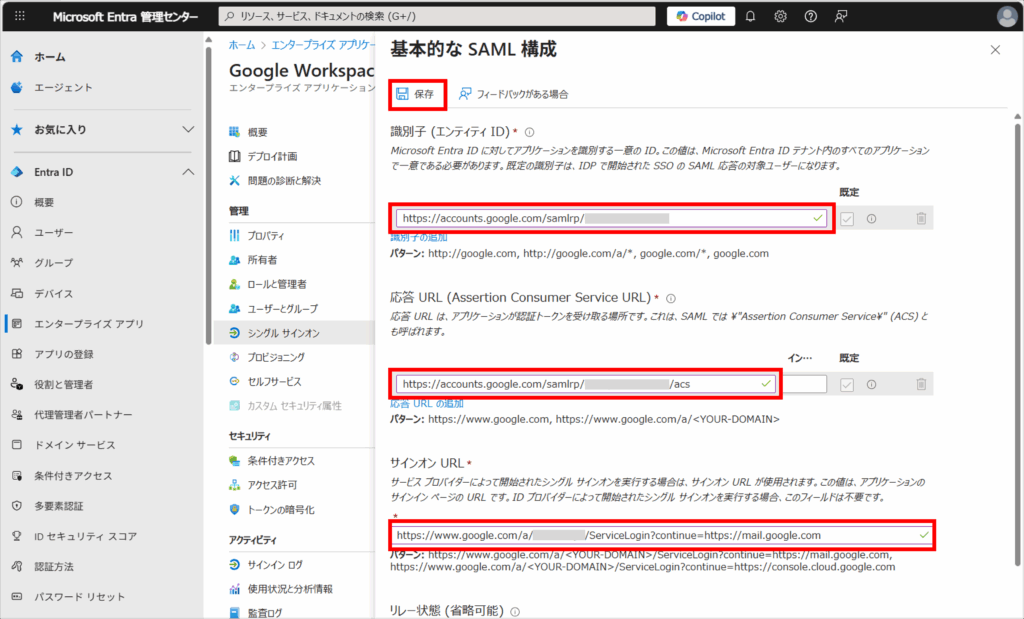Click the user avatar at top right
This screenshot has width=1024, height=619.
1006,17
